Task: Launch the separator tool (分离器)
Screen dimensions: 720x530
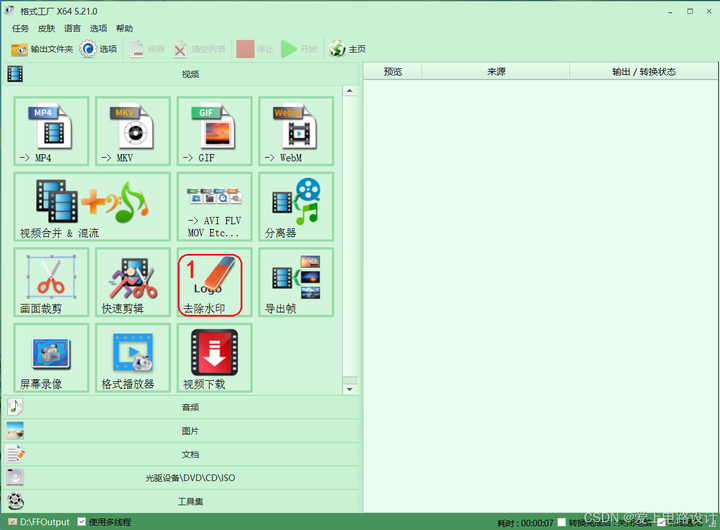Action: (296, 207)
